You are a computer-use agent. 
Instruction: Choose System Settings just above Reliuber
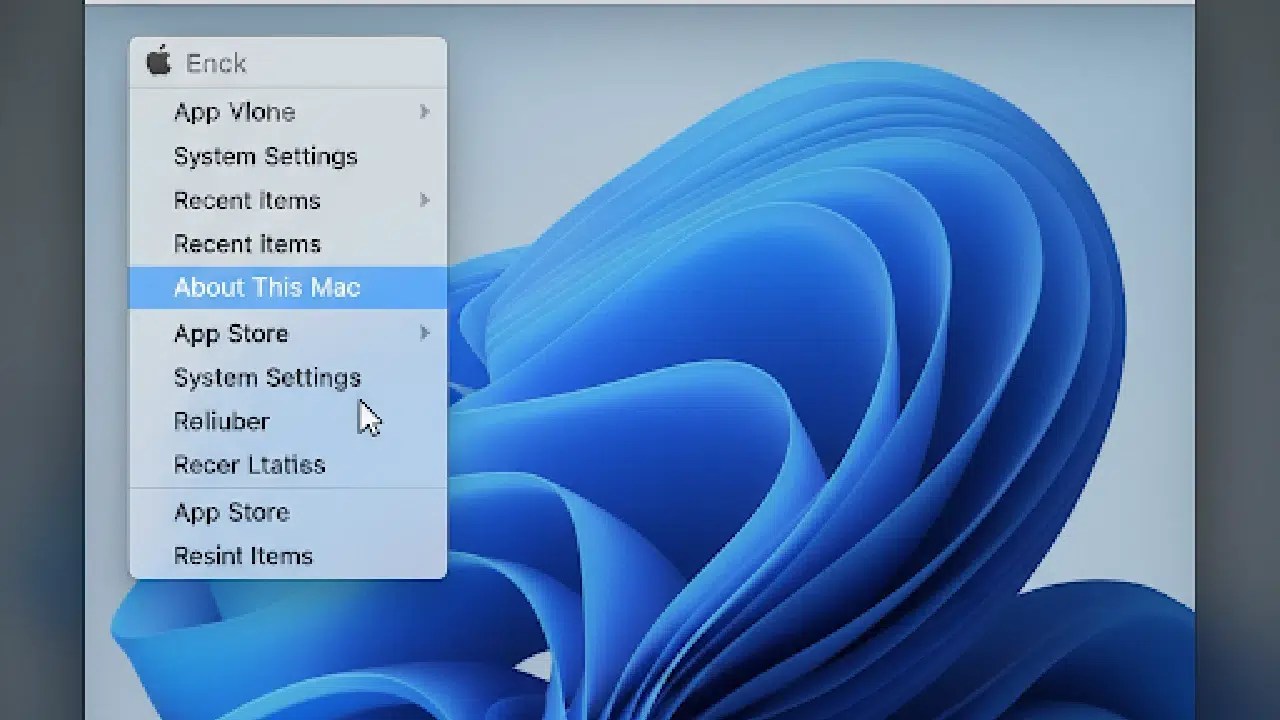(288, 377)
